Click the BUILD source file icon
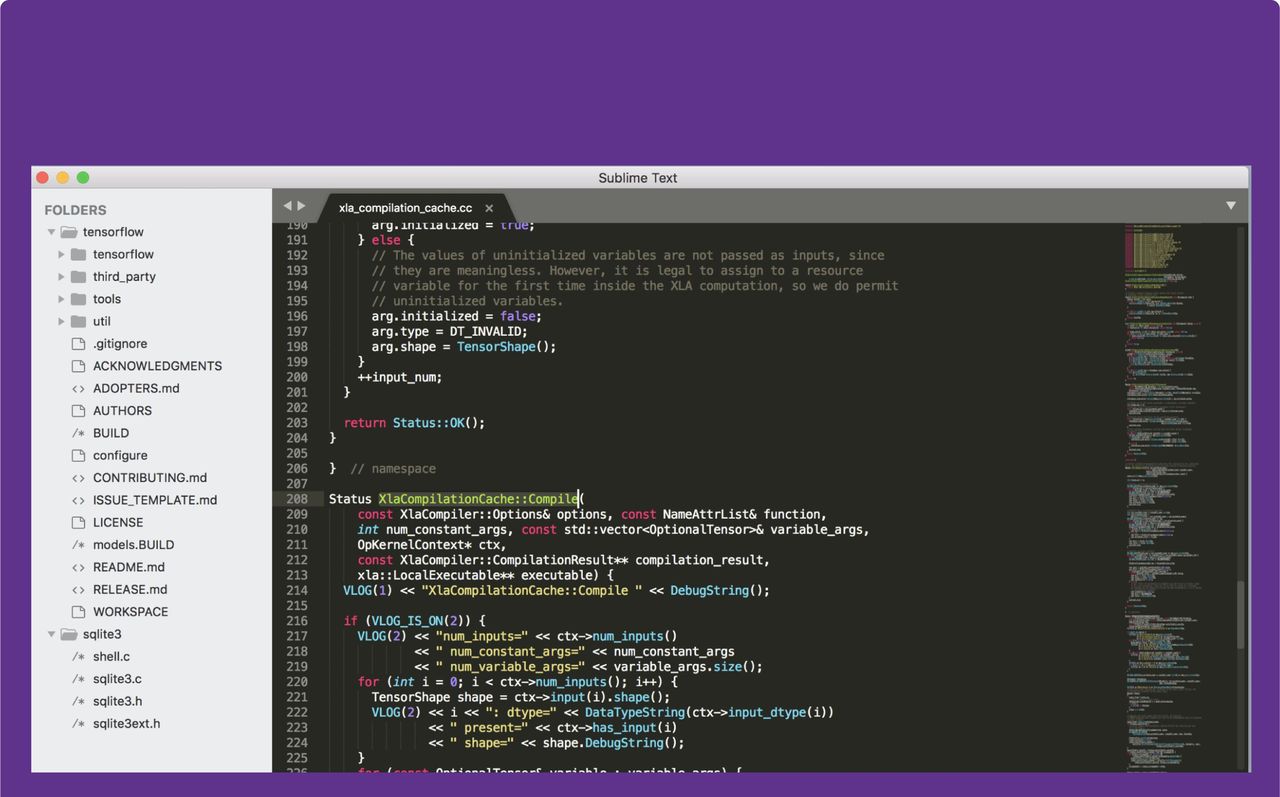 pyautogui.click(x=78, y=433)
